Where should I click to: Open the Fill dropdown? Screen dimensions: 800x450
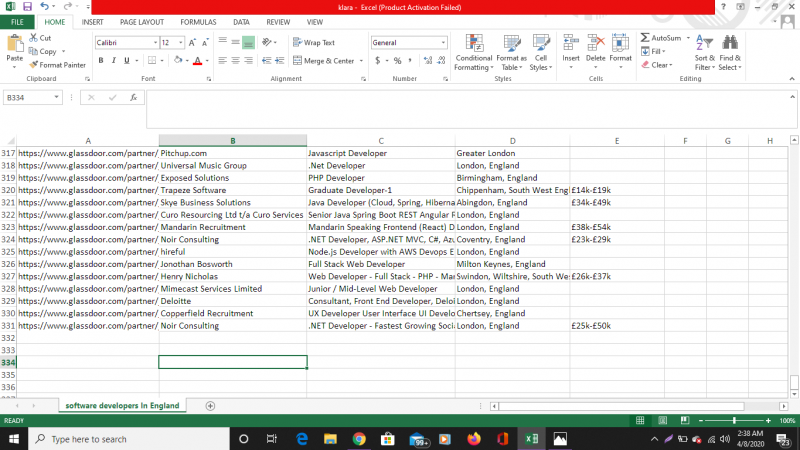[653, 52]
